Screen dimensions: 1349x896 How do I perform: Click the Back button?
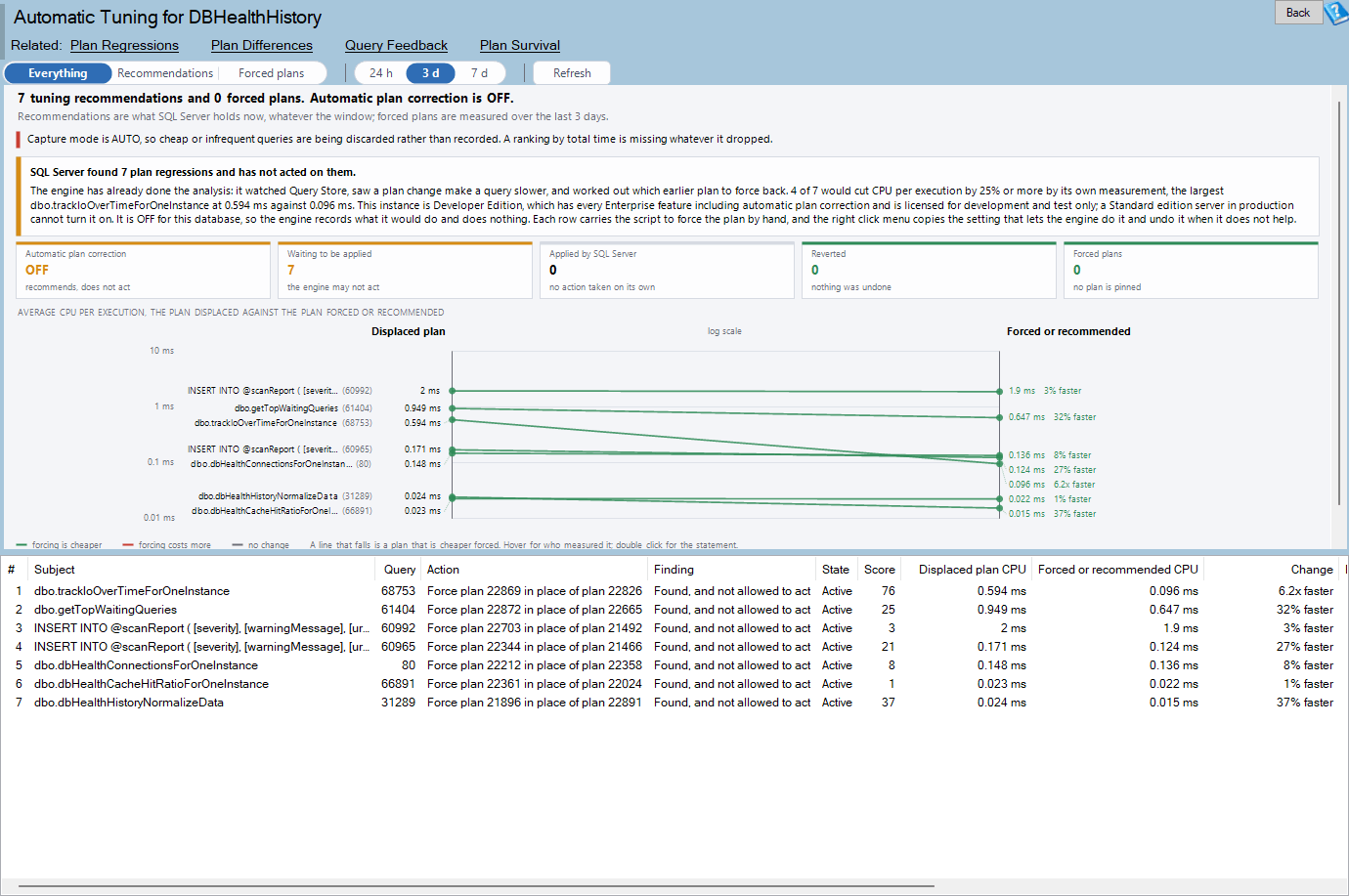click(x=1298, y=13)
